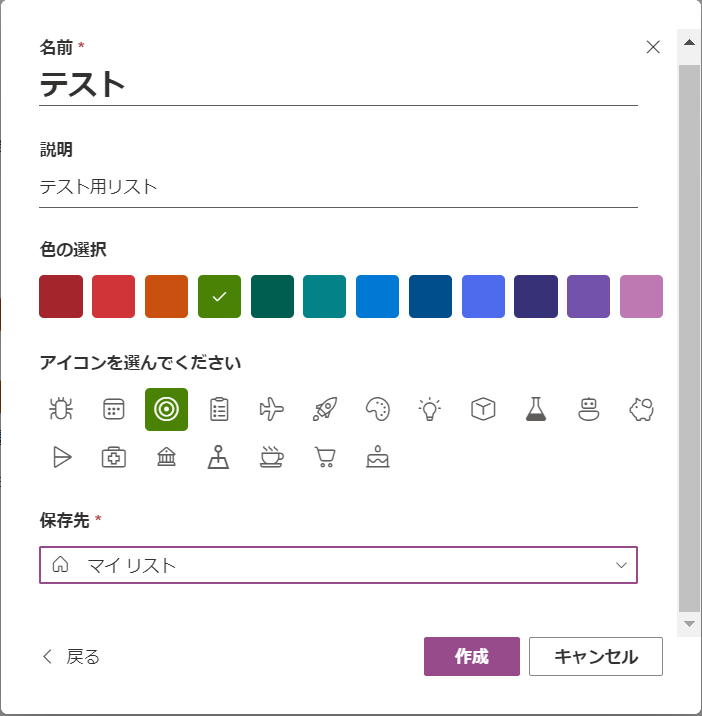Choose the periwinkle blue color swatch

483,296
